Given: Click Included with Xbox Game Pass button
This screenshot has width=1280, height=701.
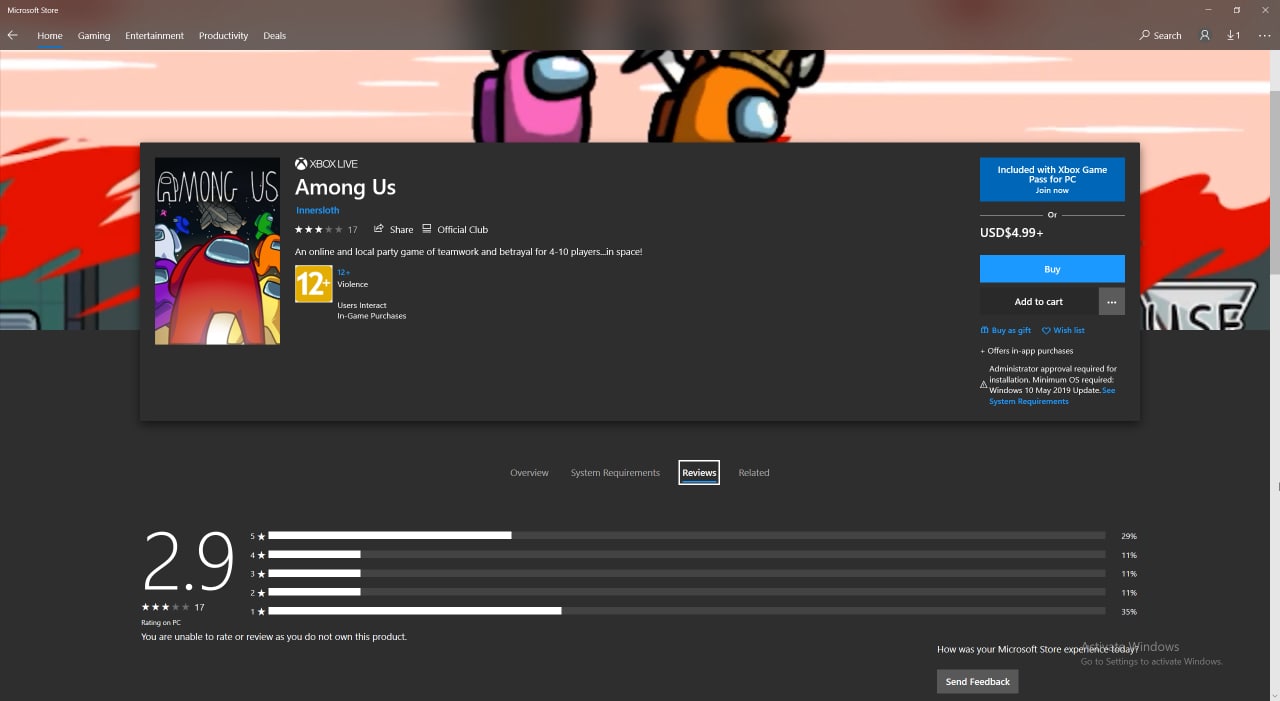Looking at the screenshot, I should pyautogui.click(x=1052, y=179).
